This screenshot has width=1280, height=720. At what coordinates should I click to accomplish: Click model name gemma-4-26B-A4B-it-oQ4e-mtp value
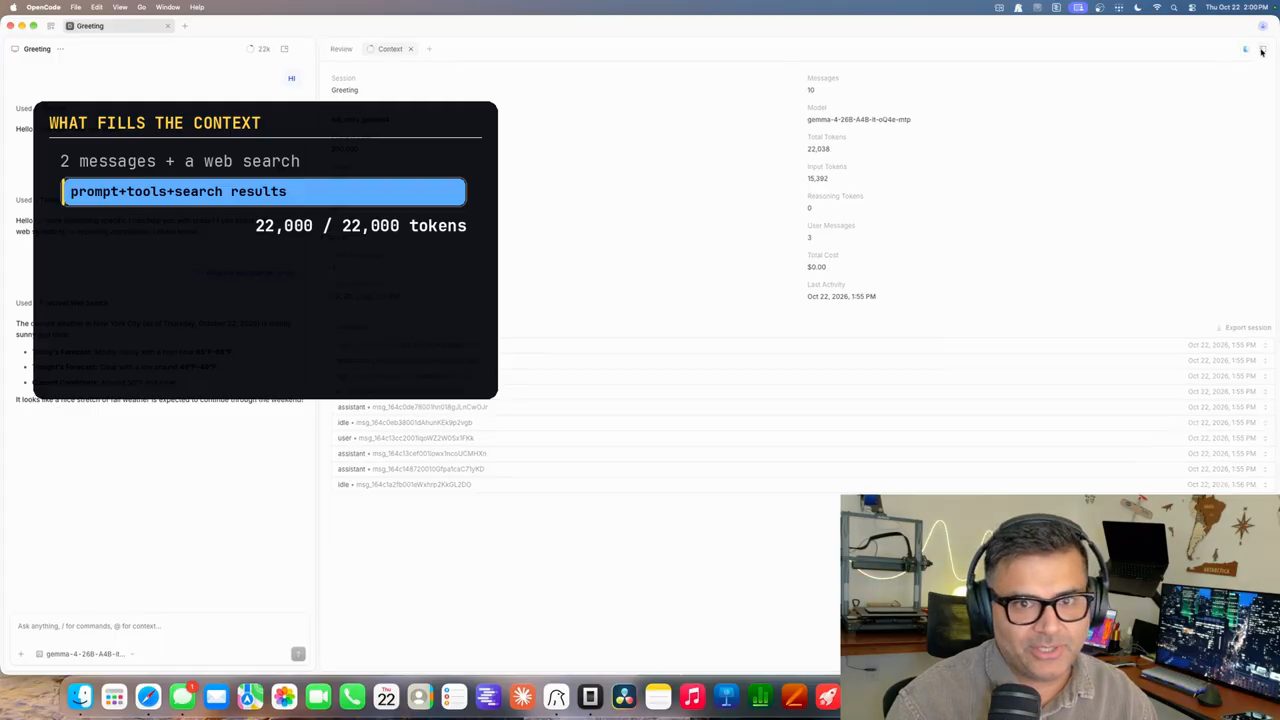point(859,120)
